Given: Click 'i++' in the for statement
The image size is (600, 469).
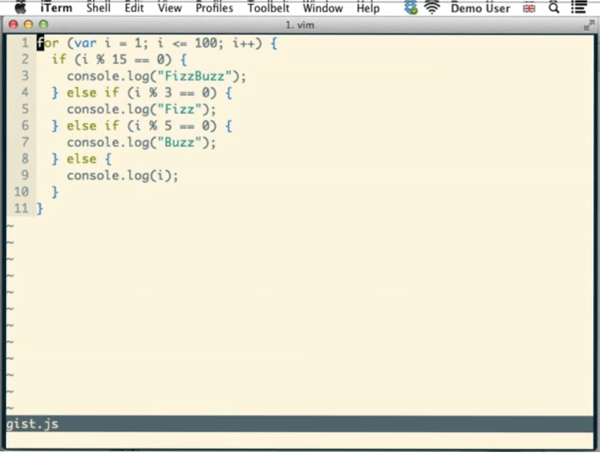Looking at the screenshot, I should coord(244,43).
